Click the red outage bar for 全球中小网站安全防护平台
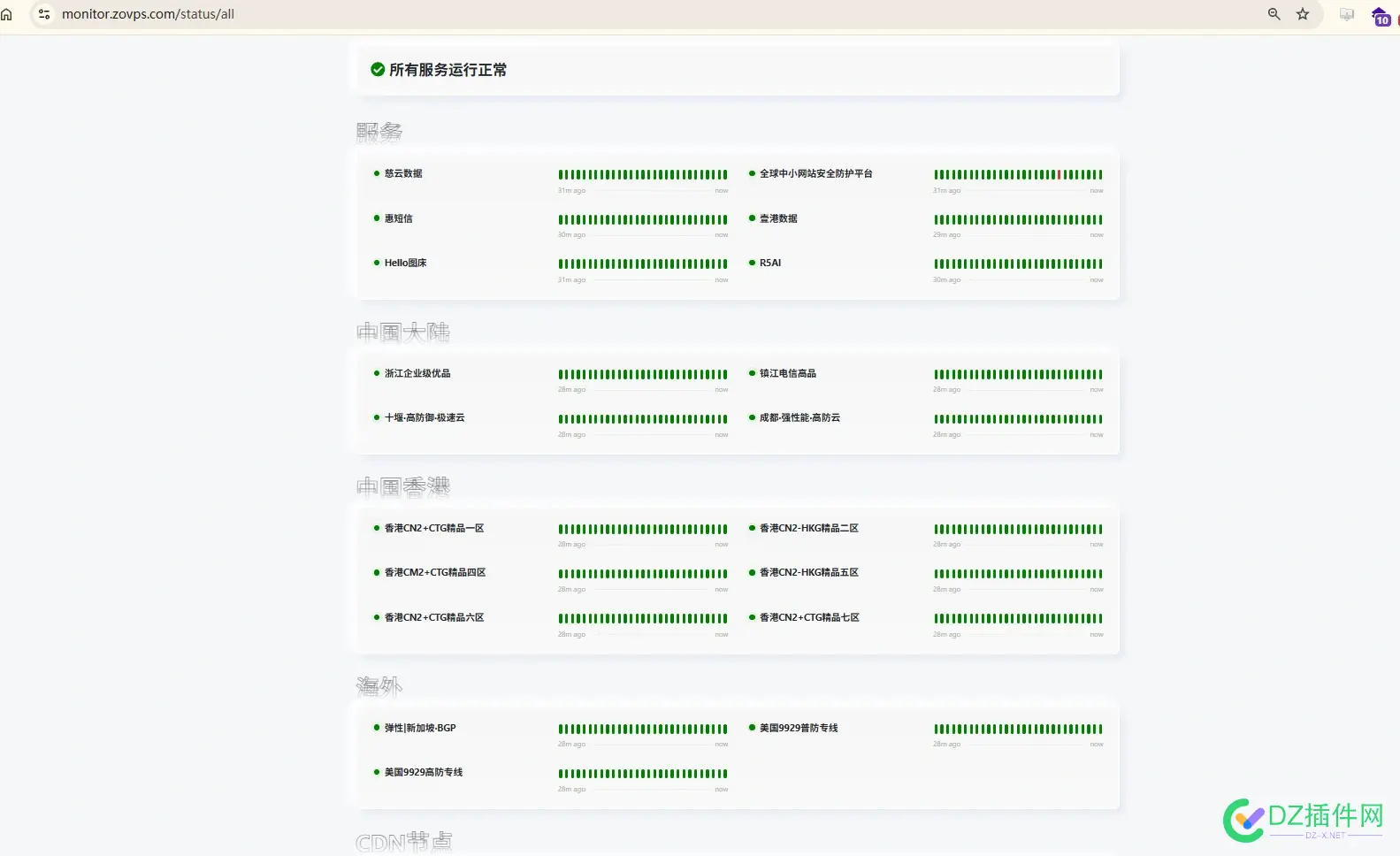Screen dimensions: 1400x856 pyautogui.click(x=1059, y=174)
